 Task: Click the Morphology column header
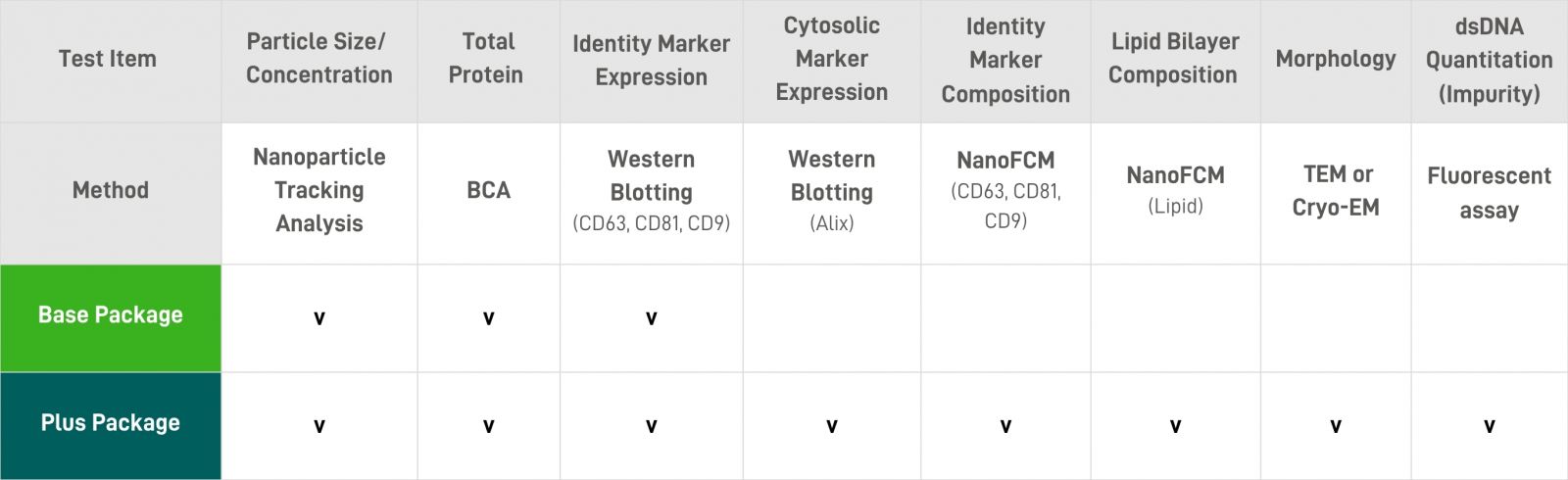pos(1336,61)
